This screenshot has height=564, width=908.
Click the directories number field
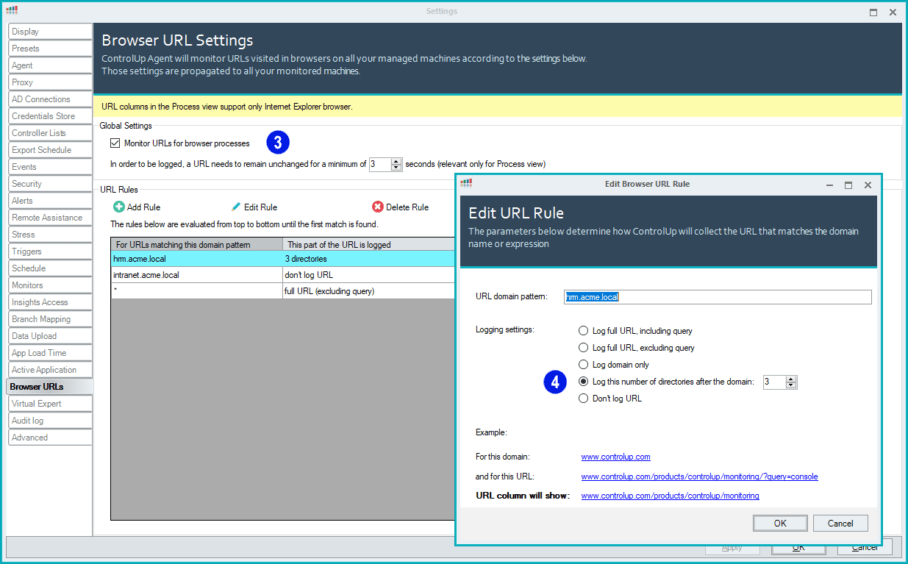click(775, 382)
